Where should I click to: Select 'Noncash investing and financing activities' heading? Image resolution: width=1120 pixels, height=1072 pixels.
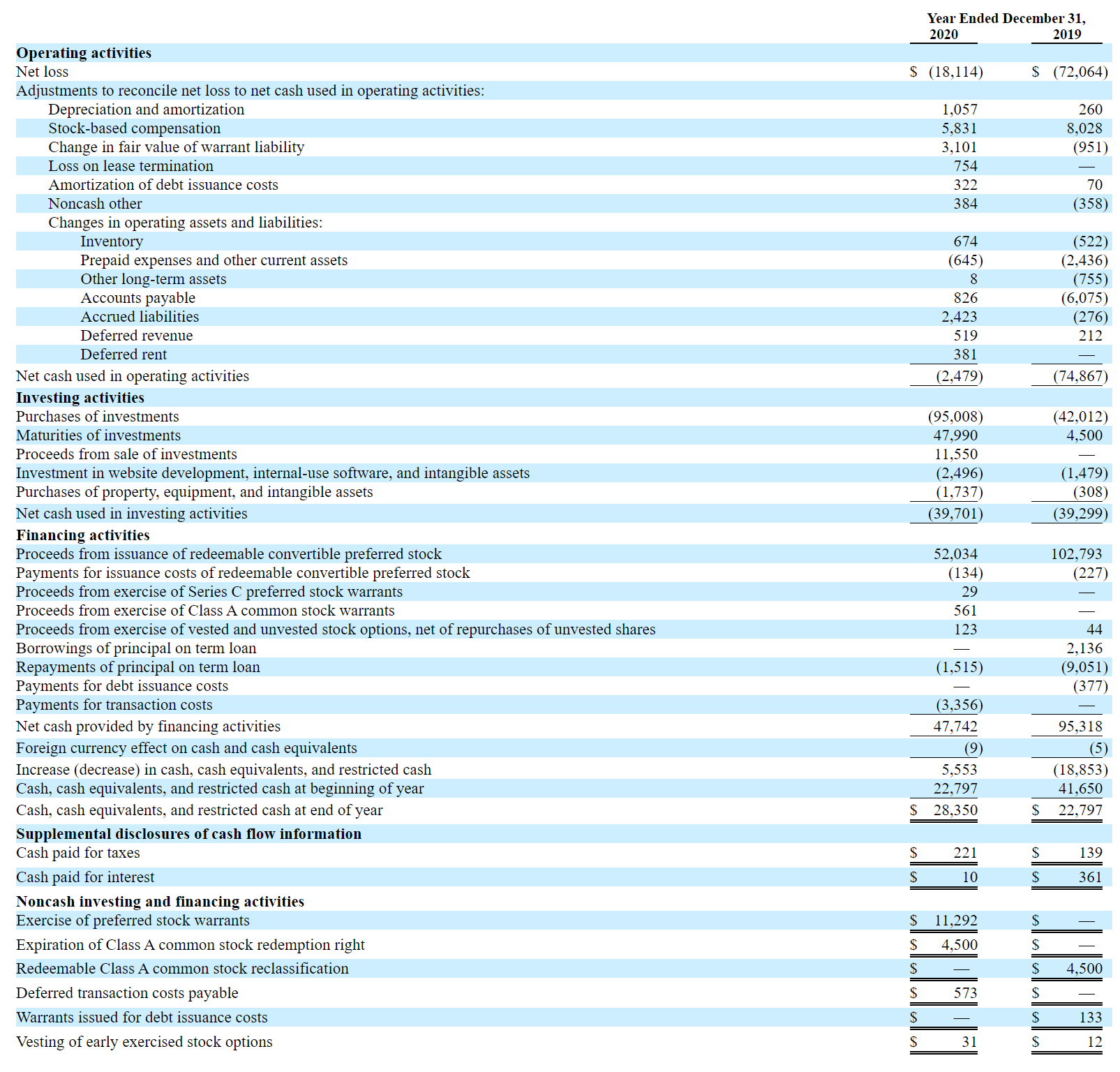click(x=160, y=902)
